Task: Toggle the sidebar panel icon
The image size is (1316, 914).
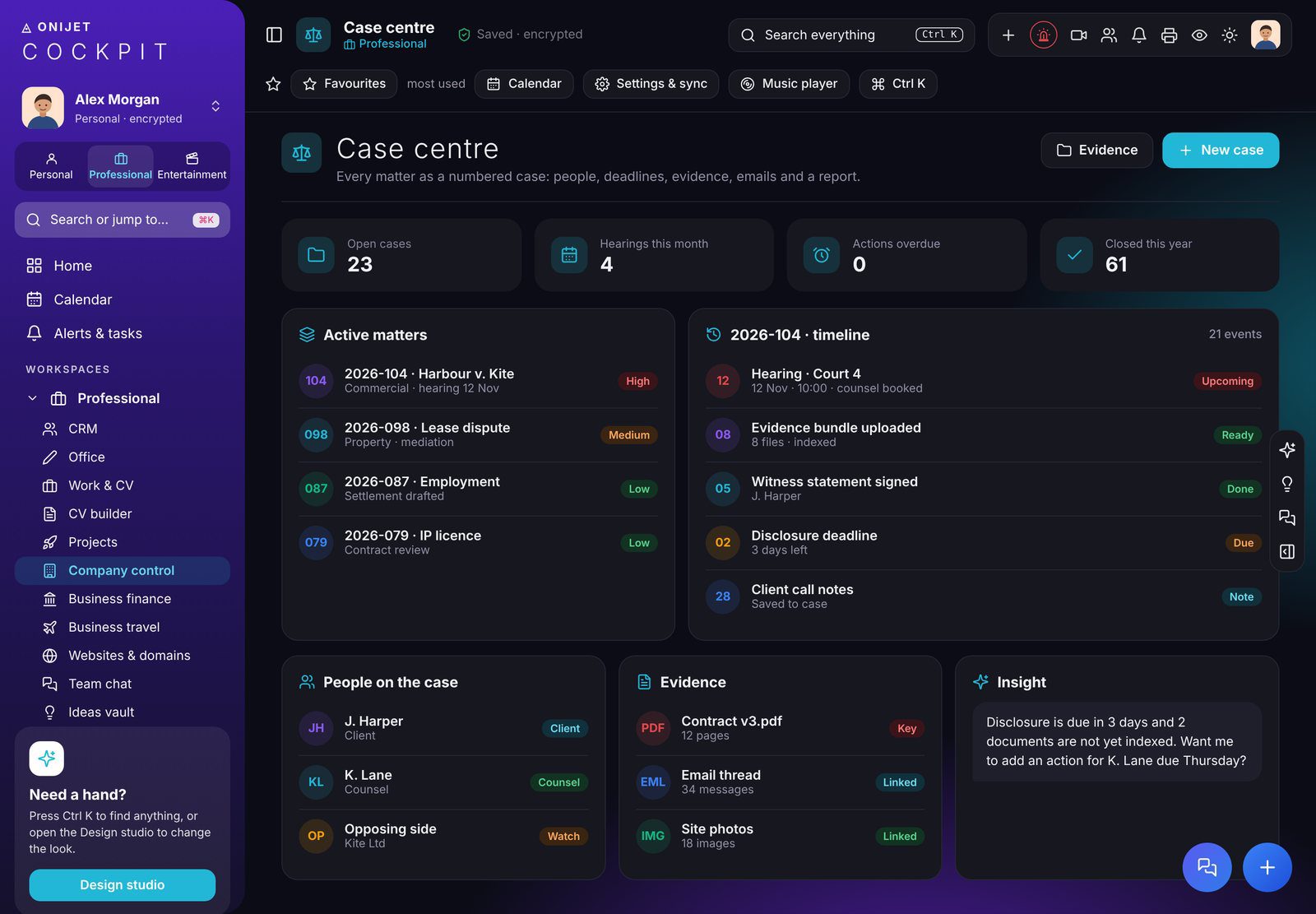Action: click(274, 35)
